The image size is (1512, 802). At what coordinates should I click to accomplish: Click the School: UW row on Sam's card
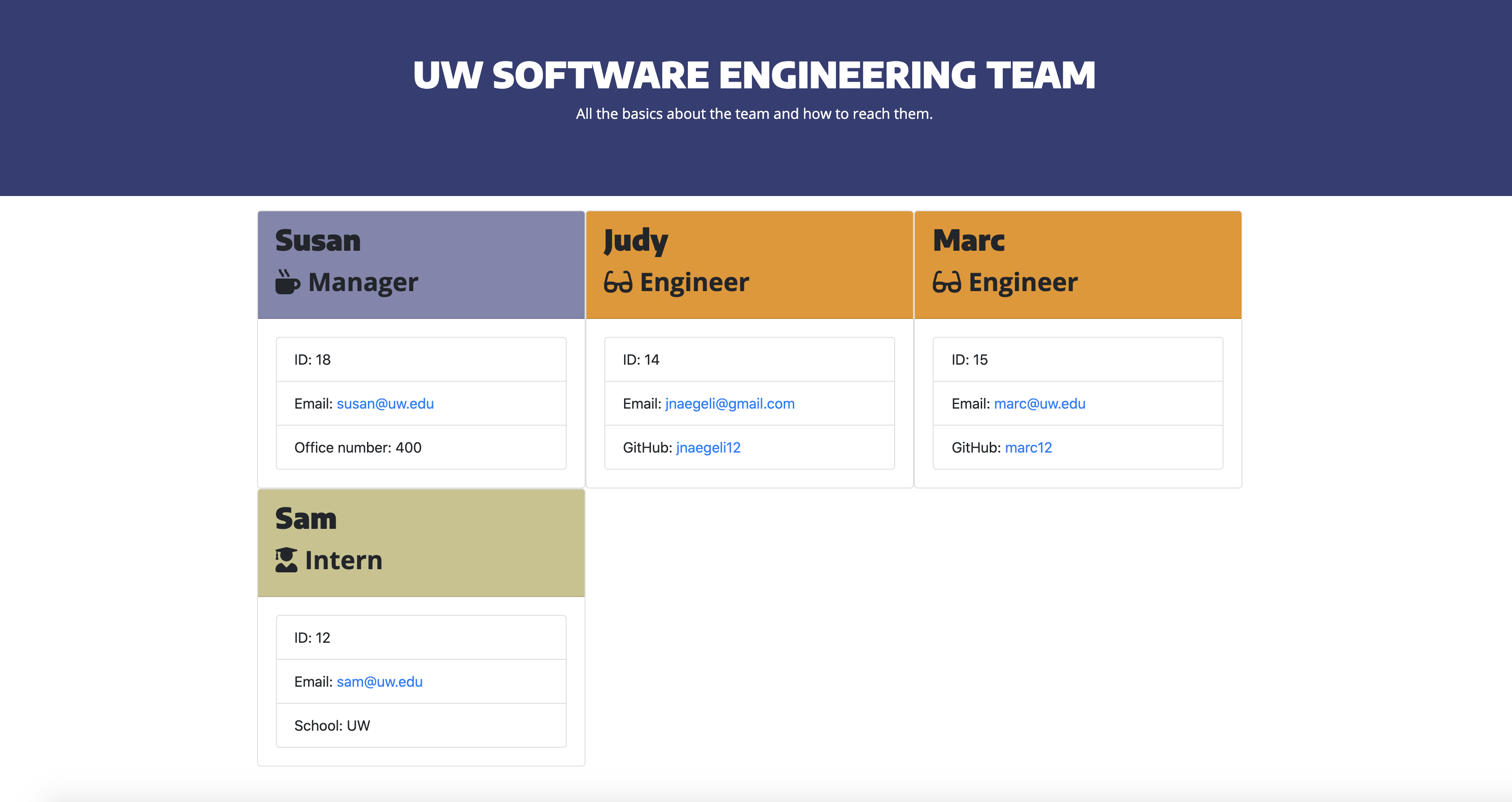point(420,726)
